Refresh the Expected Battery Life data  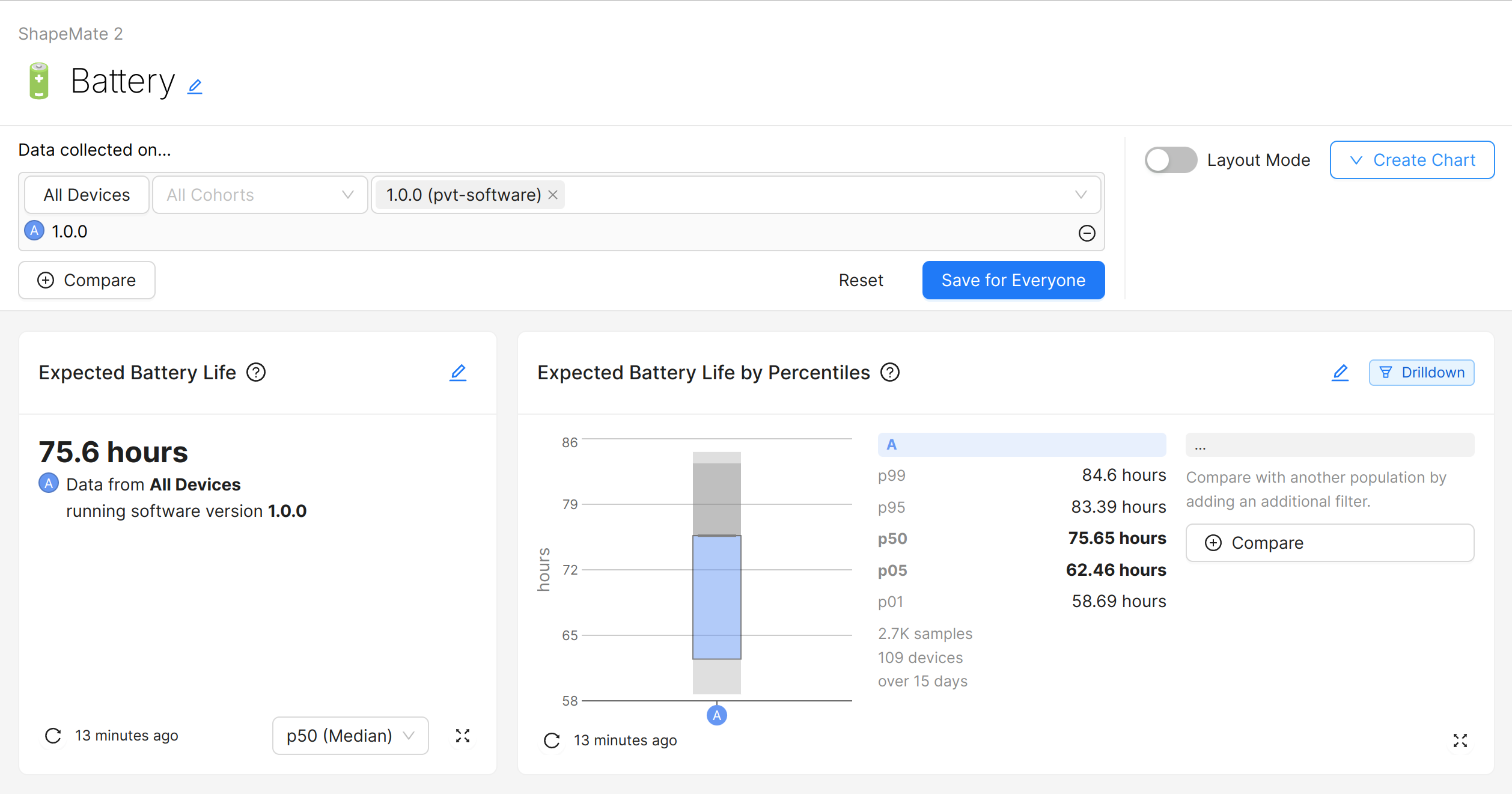52,735
